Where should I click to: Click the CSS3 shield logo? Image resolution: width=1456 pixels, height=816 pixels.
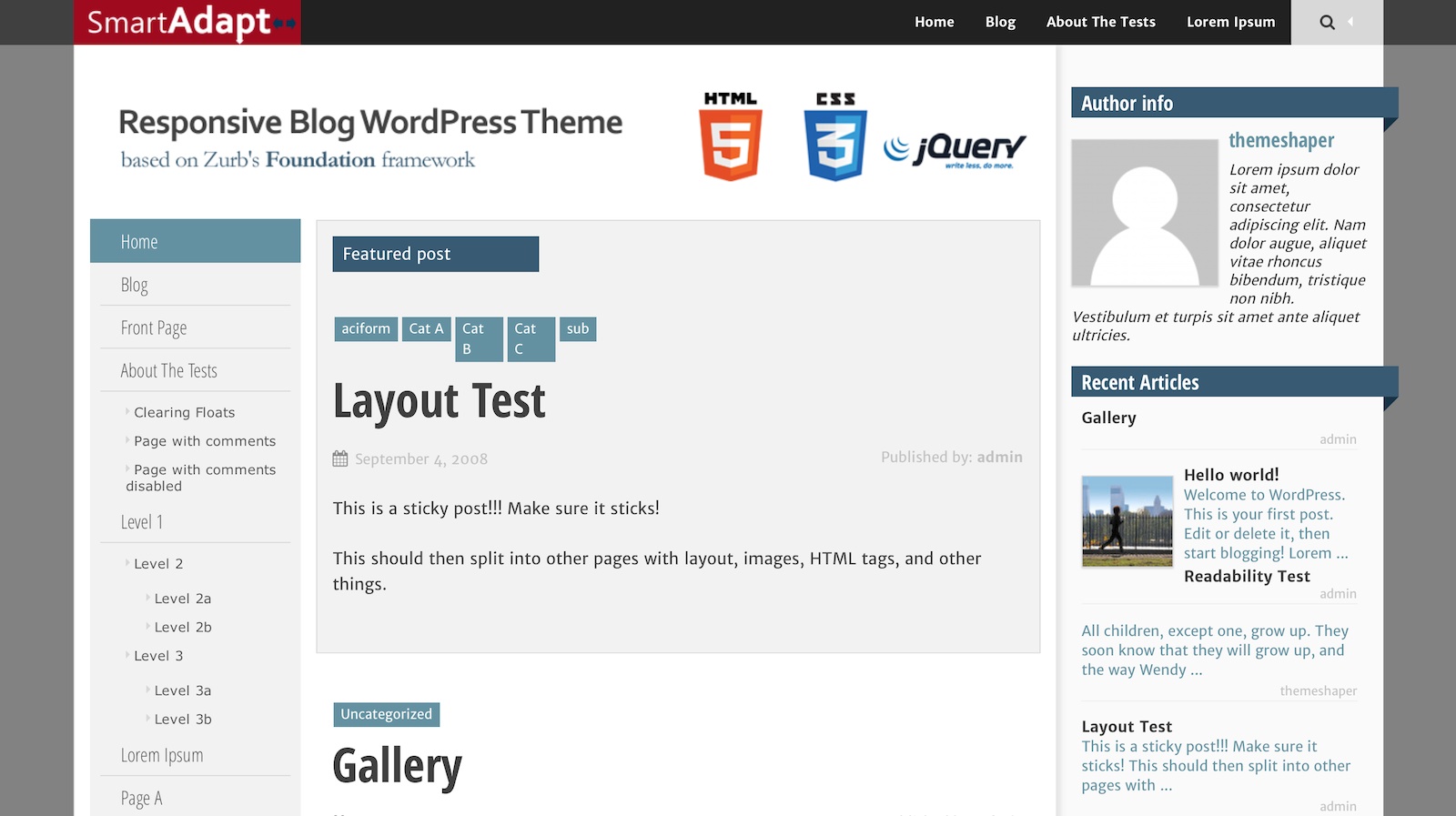(x=835, y=136)
